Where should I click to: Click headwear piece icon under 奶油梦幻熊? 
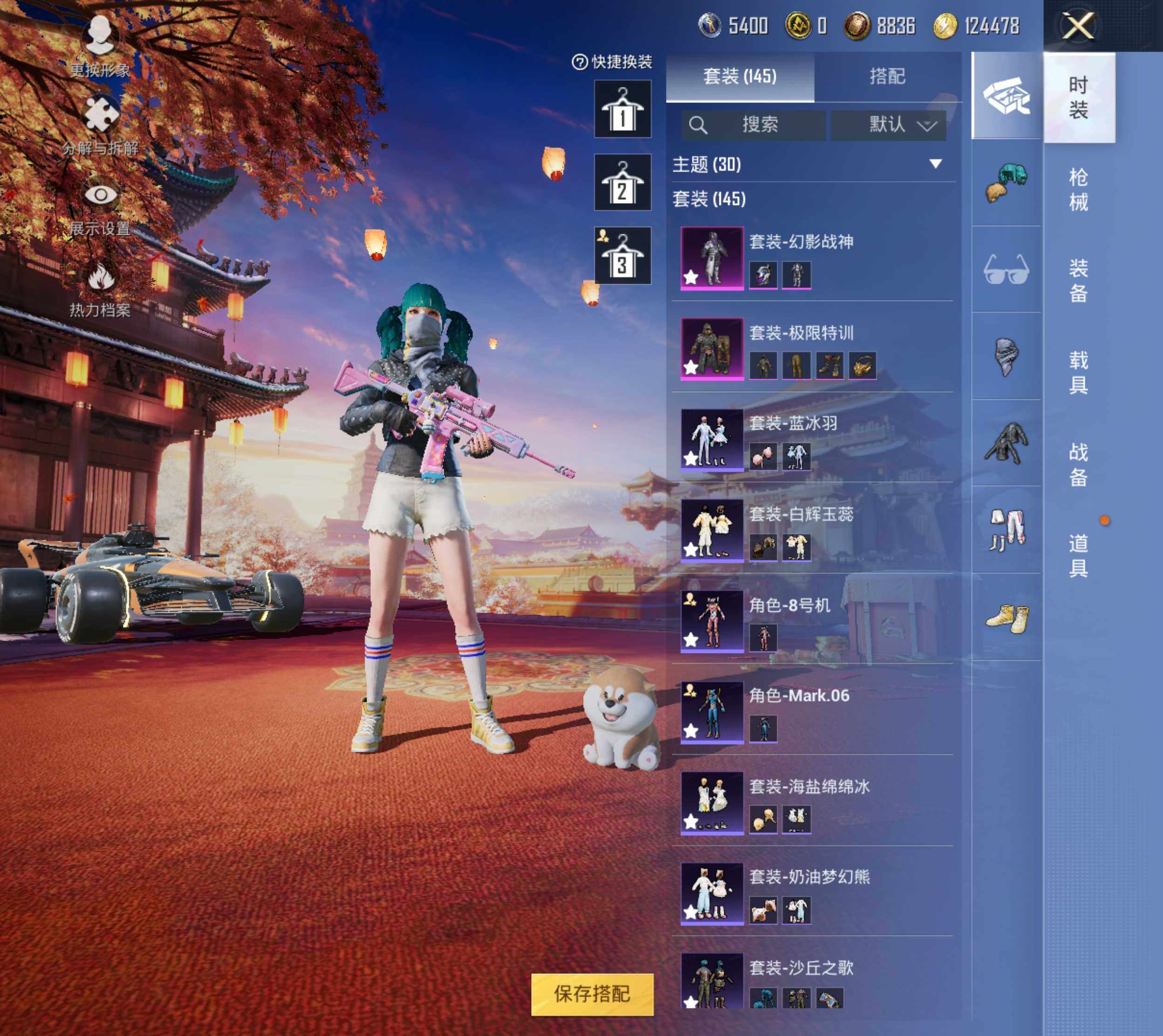pyautogui.click(x=763, y=910)
